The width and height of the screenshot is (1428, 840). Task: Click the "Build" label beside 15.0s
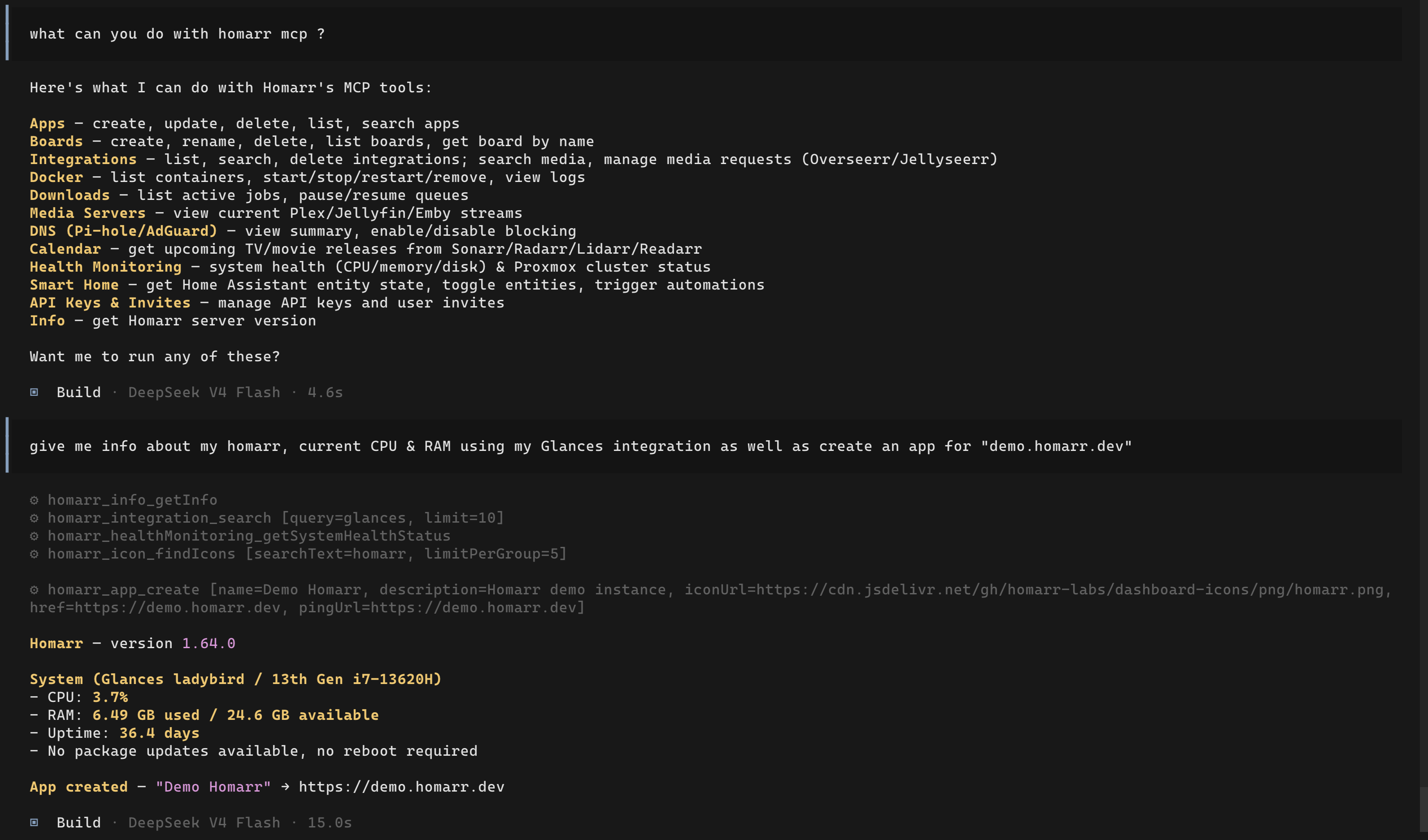[79, 823]
